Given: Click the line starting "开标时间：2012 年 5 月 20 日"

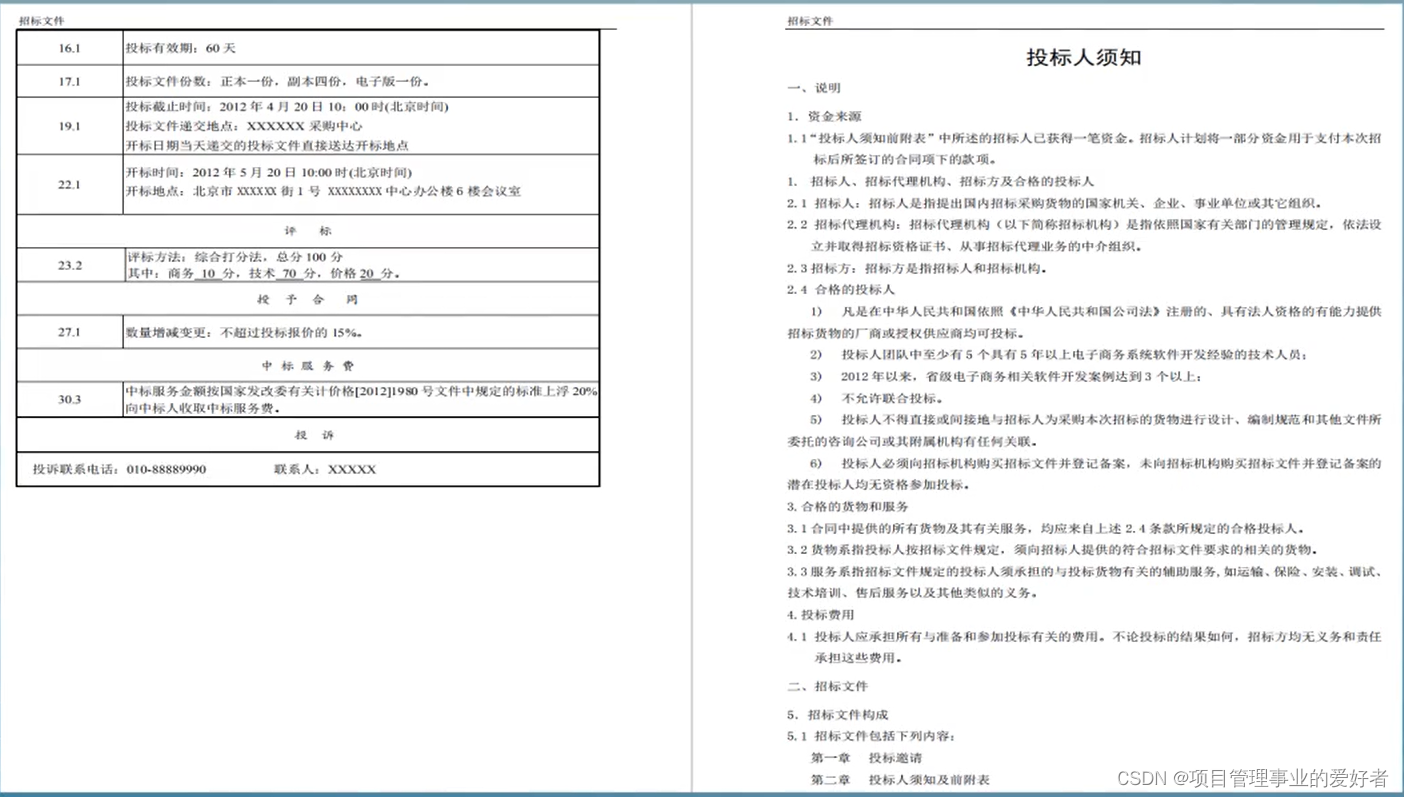Looking at the screenshot, I should [268, 172].
